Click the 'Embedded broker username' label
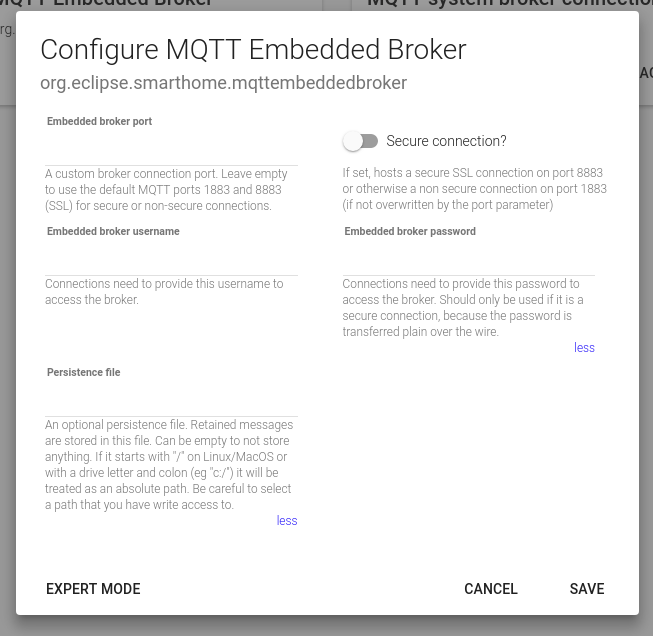This screenshot has height=636, width=653. click(113, 232)
